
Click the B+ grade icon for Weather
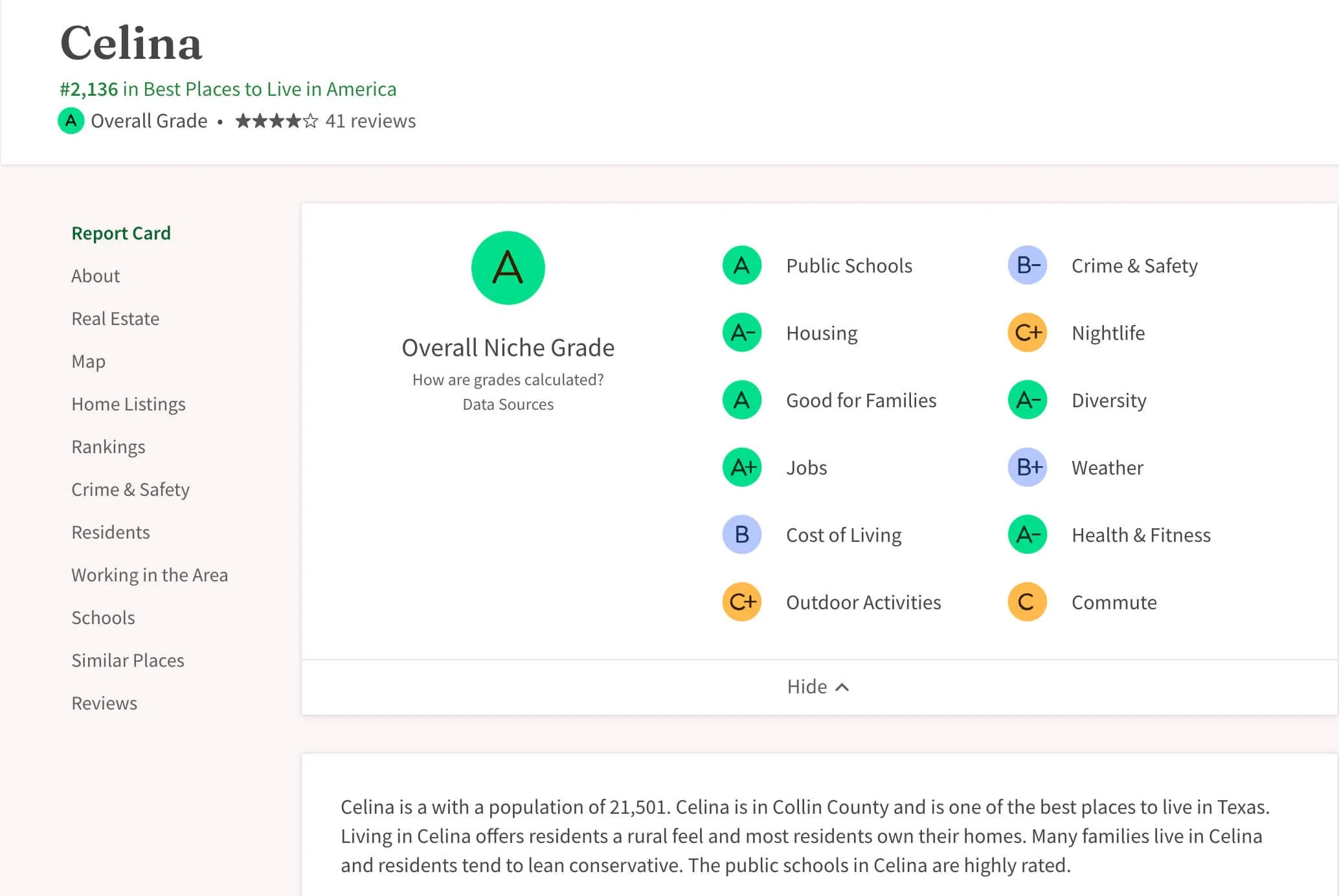tap(1027, 467)
